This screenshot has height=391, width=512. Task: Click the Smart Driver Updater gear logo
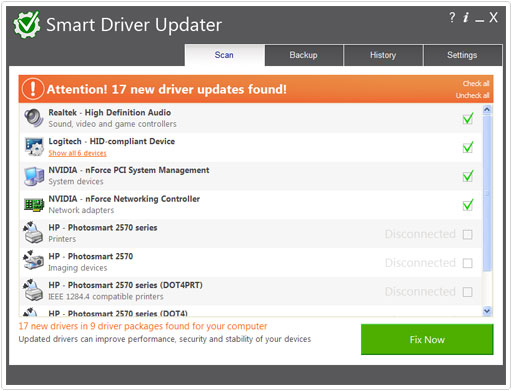27,24
